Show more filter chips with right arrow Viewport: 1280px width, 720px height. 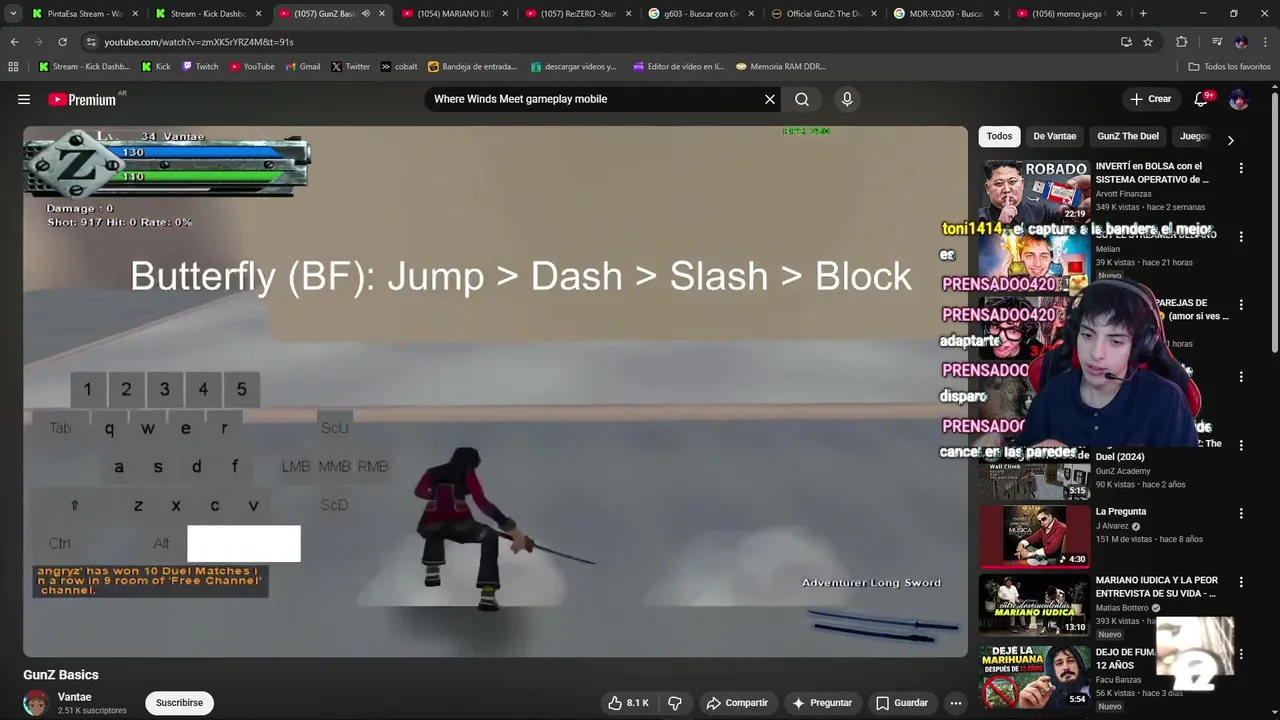[x=1230, y=140]
